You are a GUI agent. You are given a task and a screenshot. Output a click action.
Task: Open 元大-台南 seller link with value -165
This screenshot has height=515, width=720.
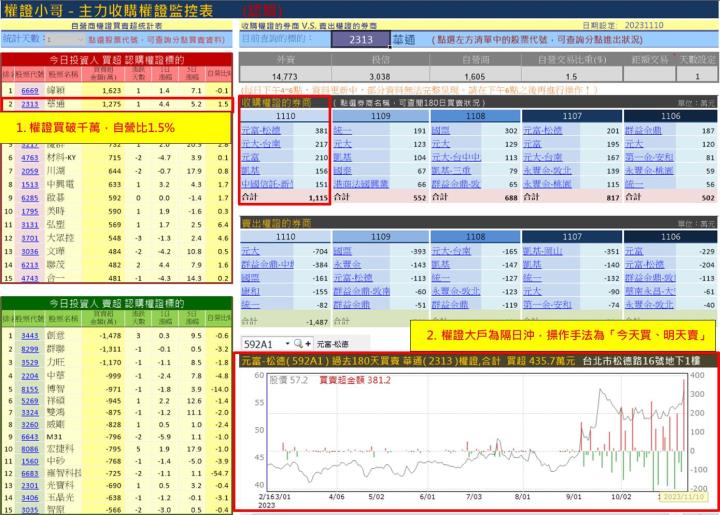pyautogui.click(x=451, y=251)
